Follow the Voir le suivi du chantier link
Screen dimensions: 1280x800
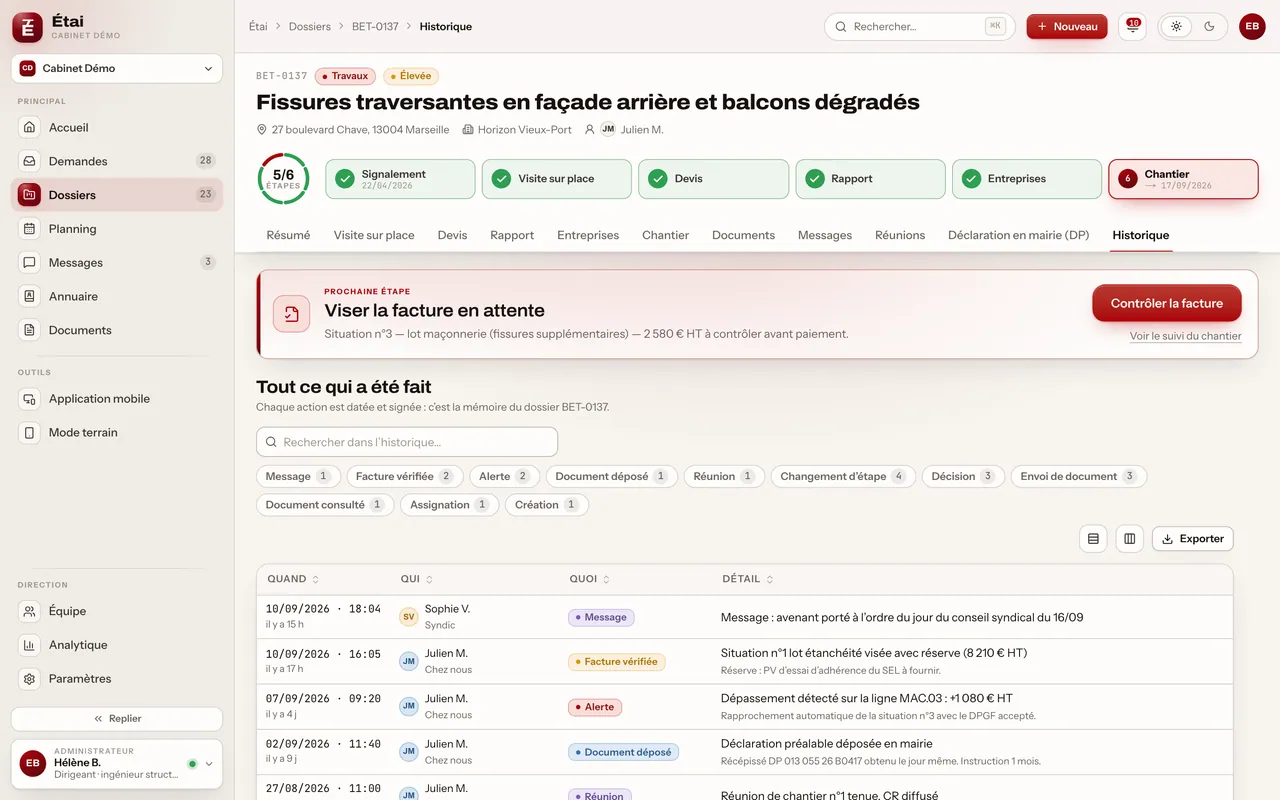(1186, 337)
